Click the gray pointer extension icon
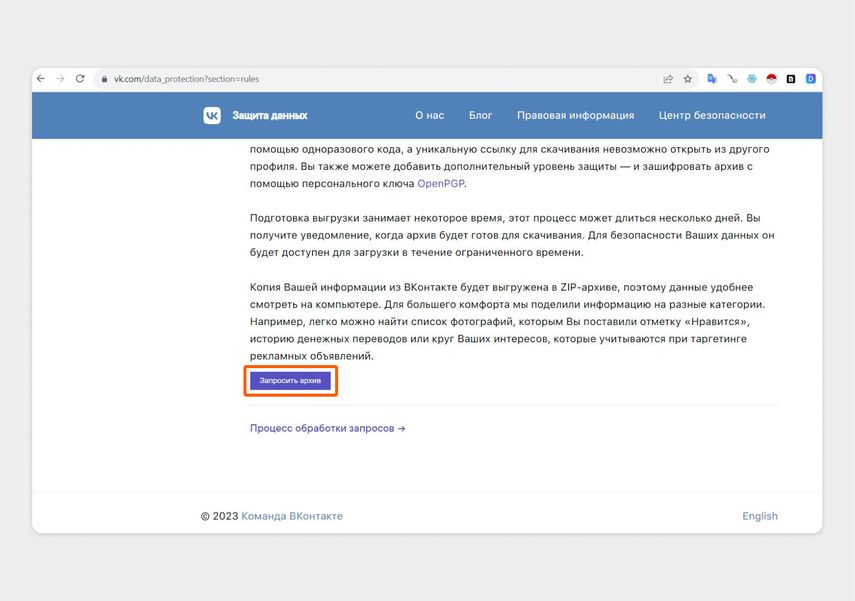 click(732, 79)
